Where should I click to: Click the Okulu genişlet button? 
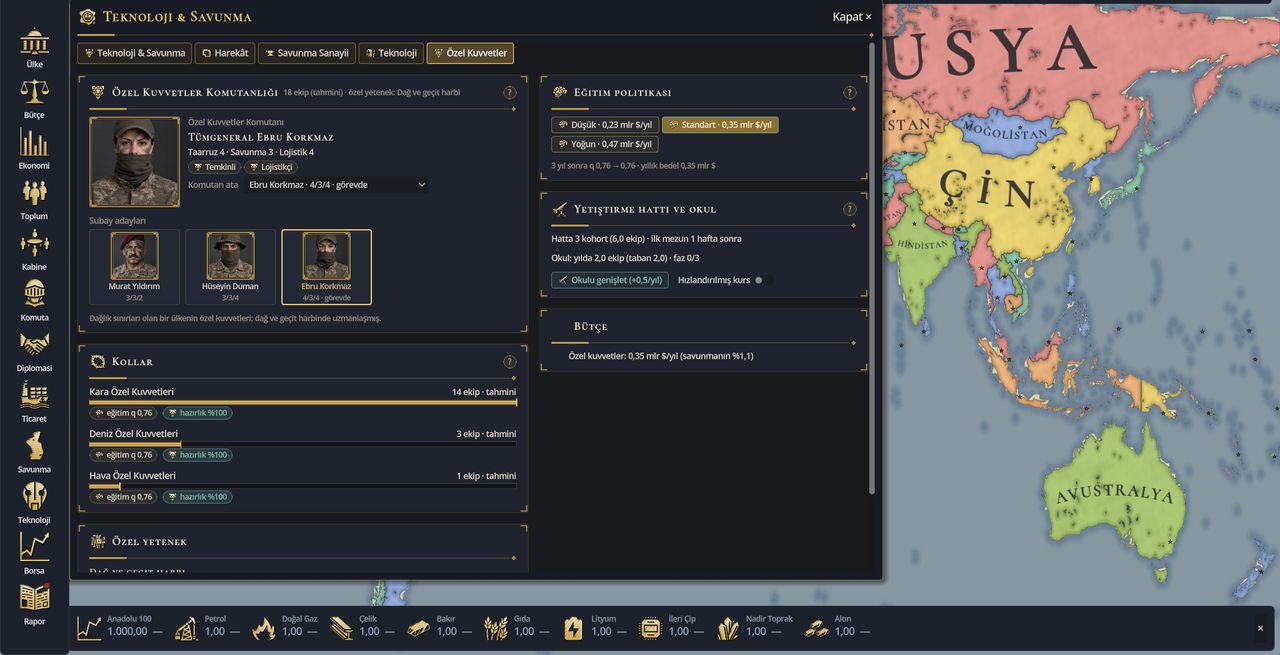(x=610, y=280)
